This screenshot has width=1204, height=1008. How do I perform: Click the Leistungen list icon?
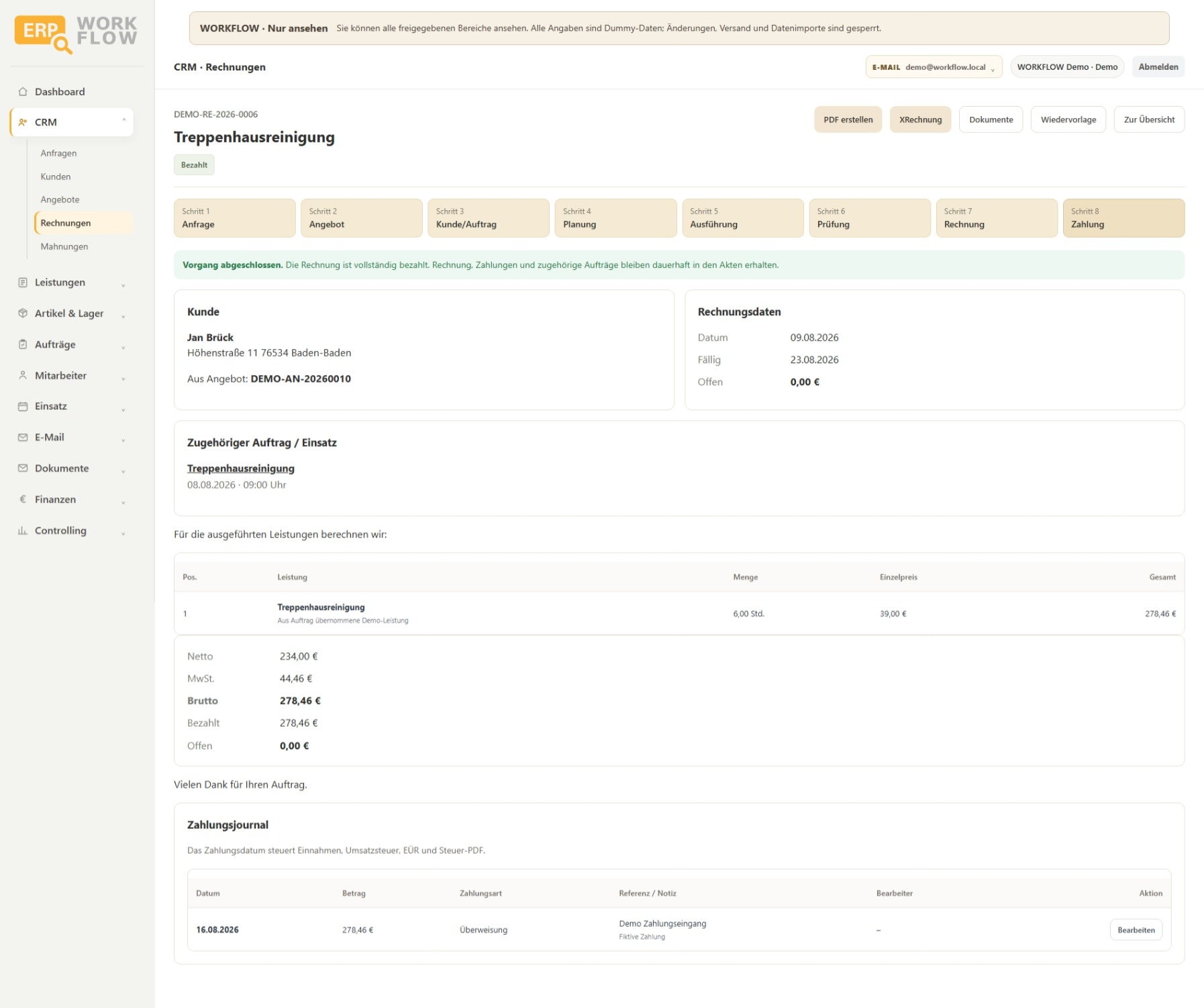coord(23,283)
